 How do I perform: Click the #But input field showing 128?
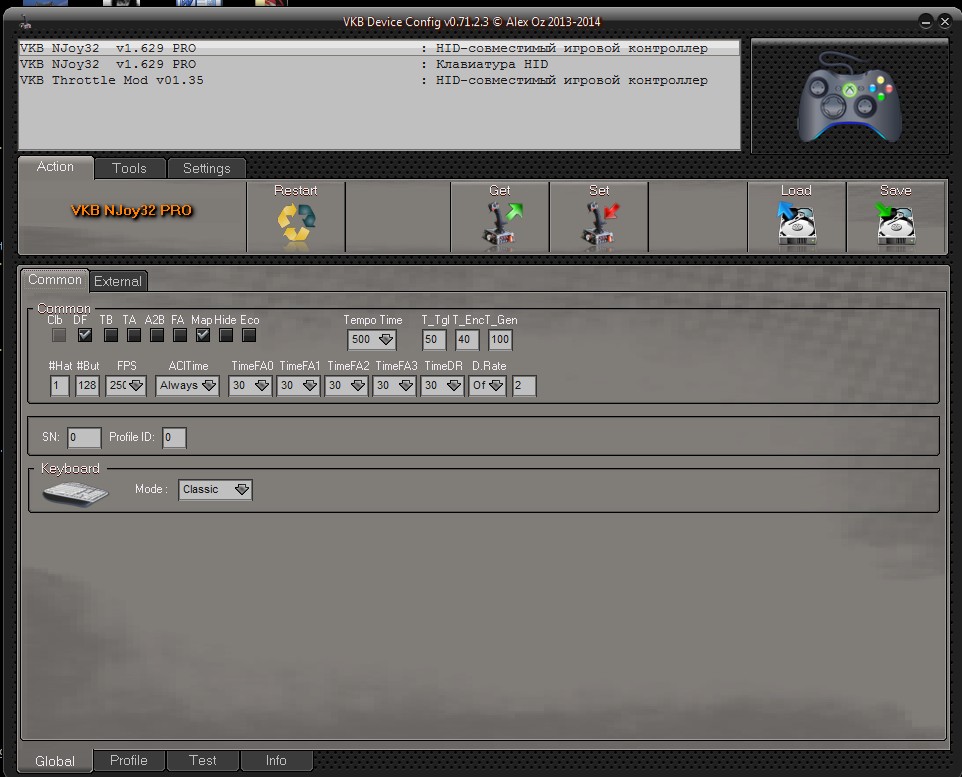(87, 385)
